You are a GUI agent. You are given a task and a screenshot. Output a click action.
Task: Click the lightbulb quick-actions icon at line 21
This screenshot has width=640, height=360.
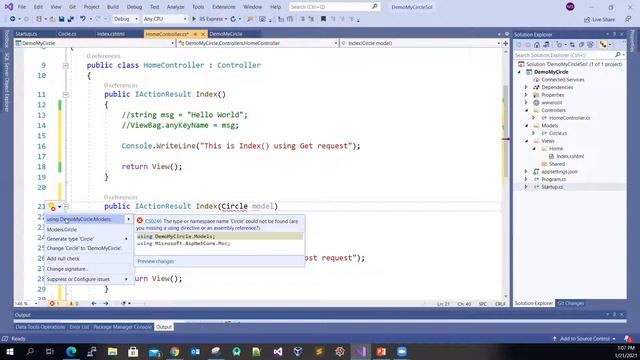pos(52,207)
